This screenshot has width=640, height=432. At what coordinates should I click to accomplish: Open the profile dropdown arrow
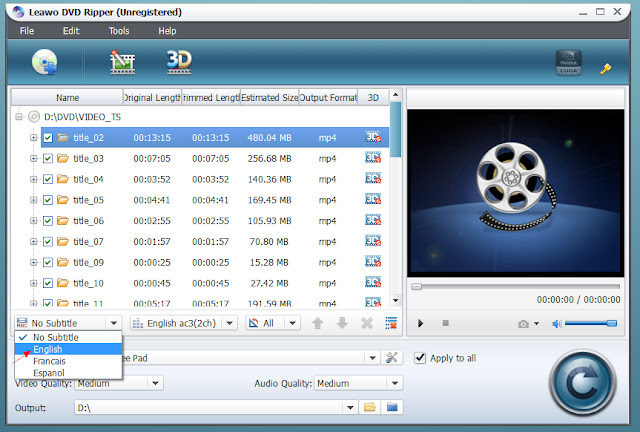click(372, 358)
